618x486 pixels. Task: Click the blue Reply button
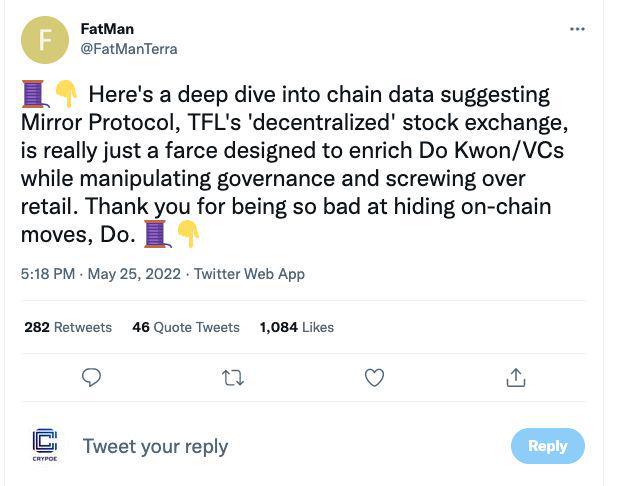click(547, 446)
